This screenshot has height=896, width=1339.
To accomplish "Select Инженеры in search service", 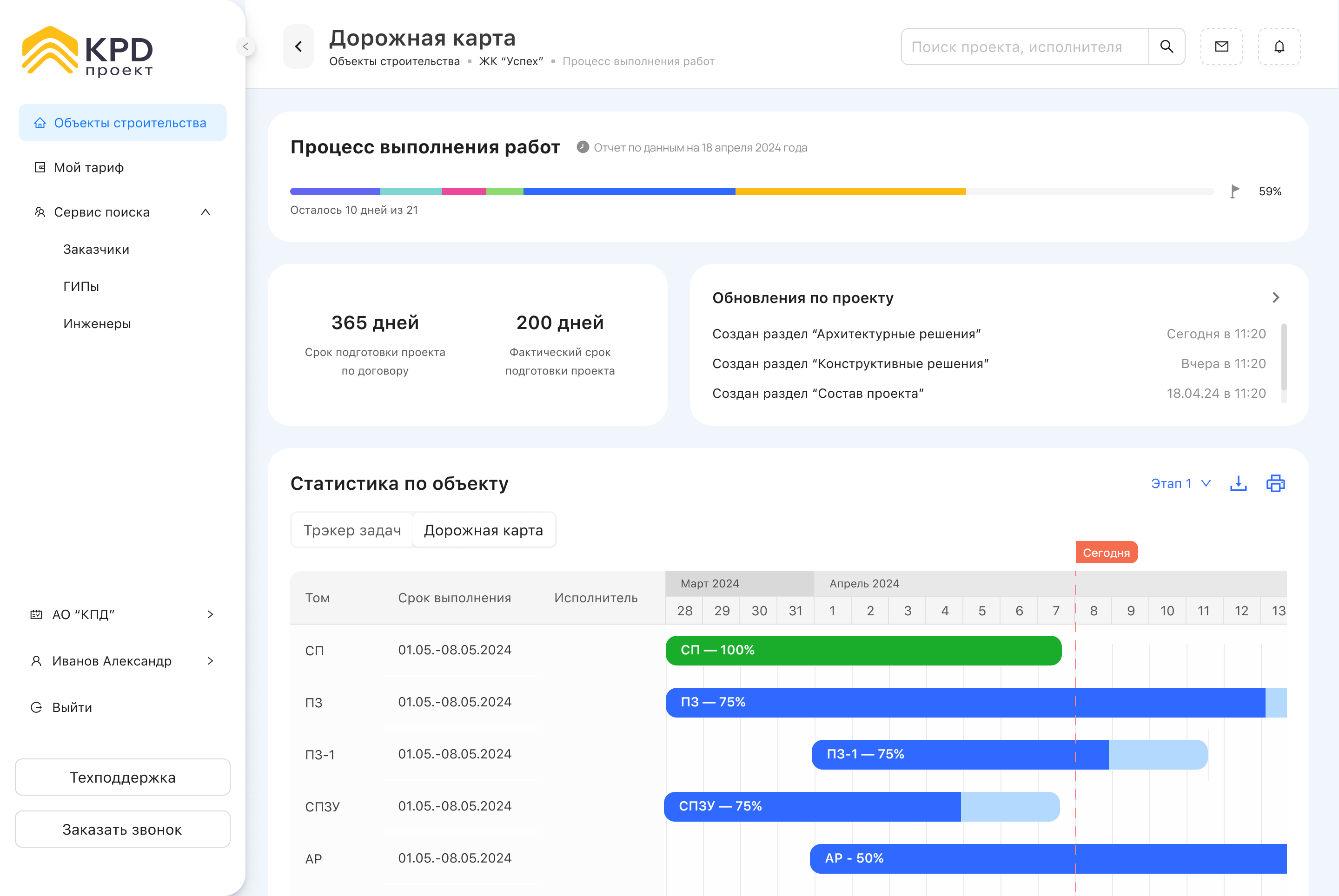I will (97, 323).
